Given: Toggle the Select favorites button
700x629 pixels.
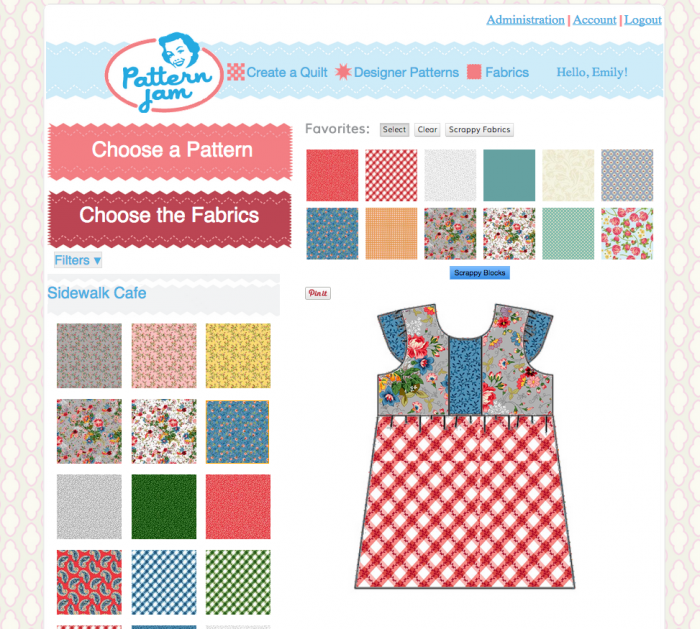Looking at the screenshot, I should click(x=394, y=129).
